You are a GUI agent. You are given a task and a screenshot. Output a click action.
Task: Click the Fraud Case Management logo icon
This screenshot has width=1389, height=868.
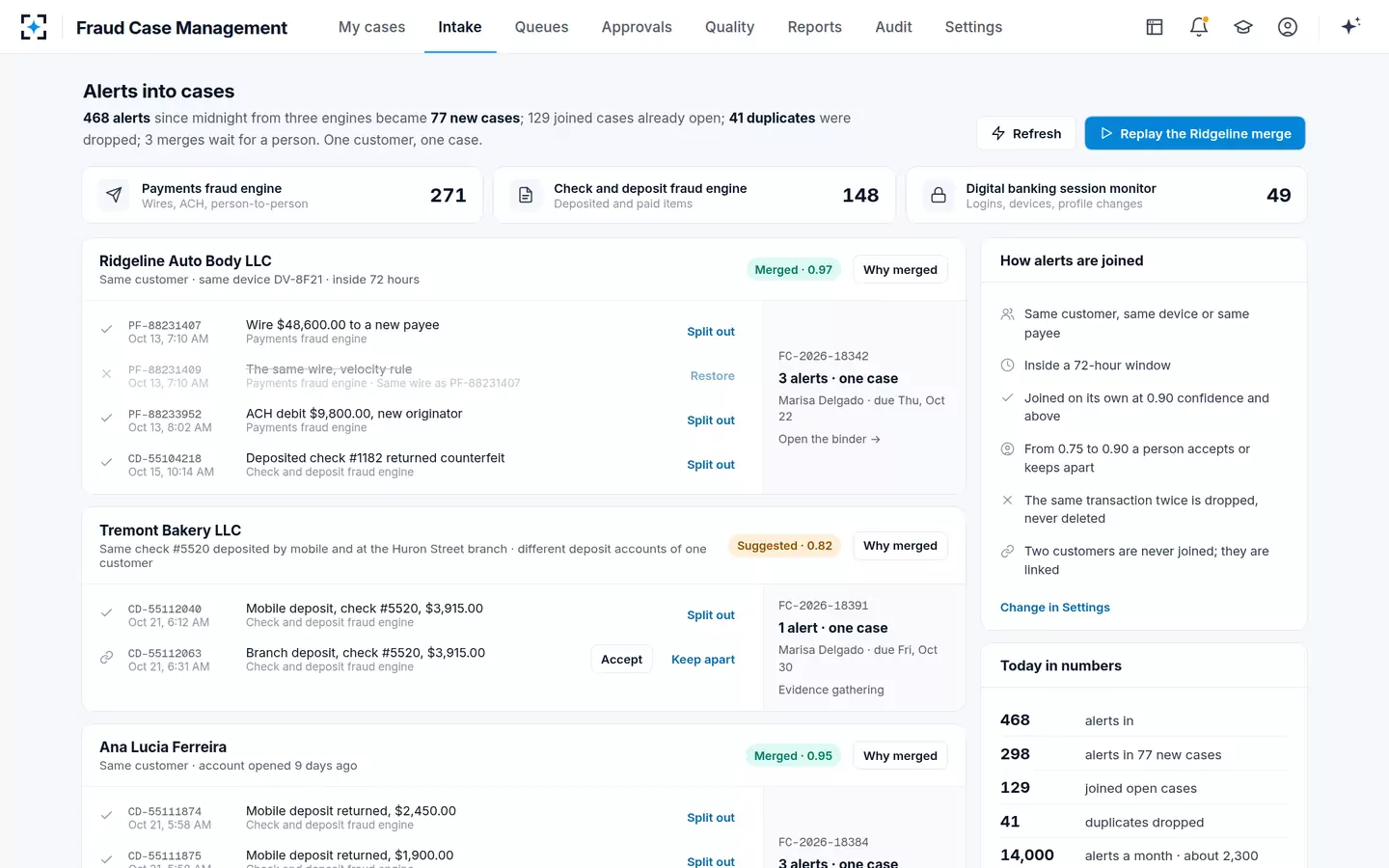click(34, 27)
